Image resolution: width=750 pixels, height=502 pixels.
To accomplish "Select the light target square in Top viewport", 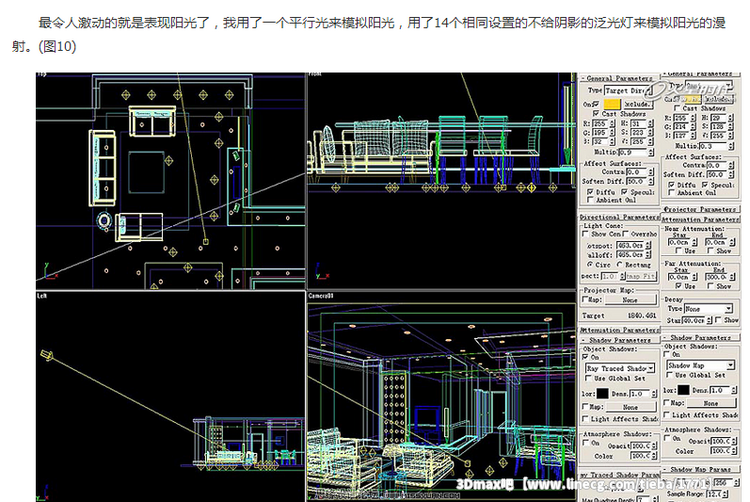I will tap(206, 242).
